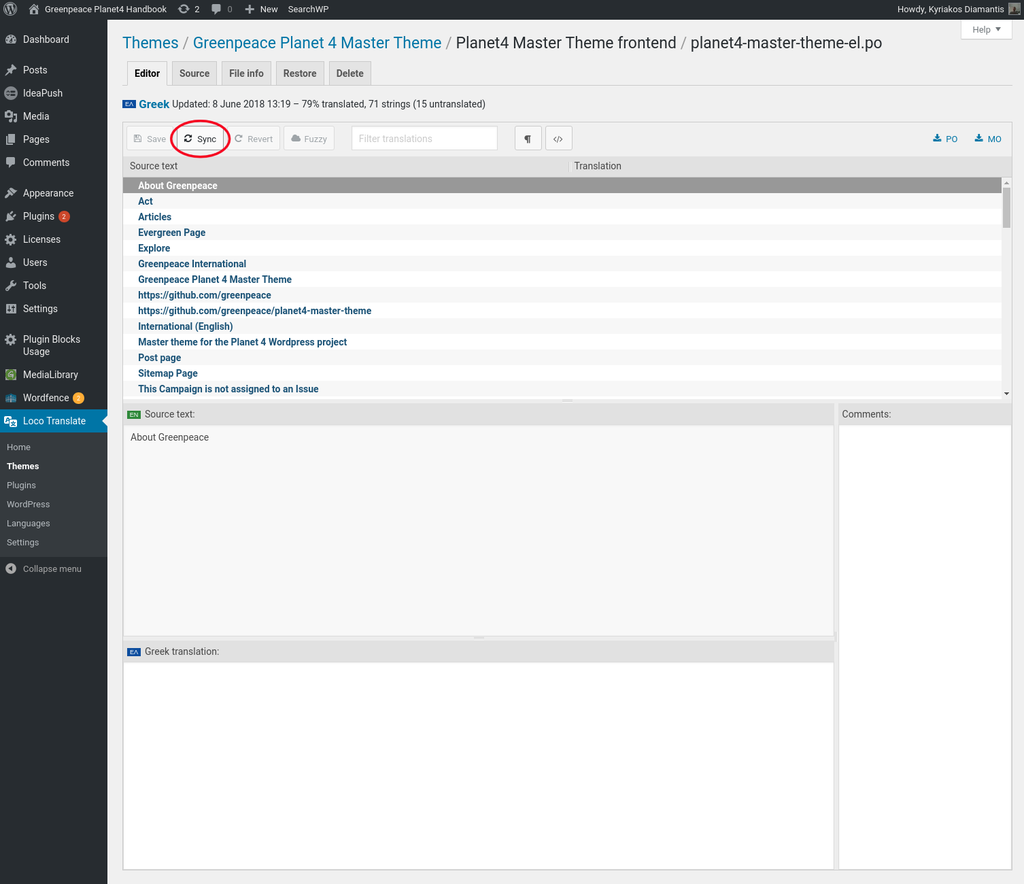The image size is (1024, 884).
Task: Select the 'Act' source string
Action: [x=562, y=201]
